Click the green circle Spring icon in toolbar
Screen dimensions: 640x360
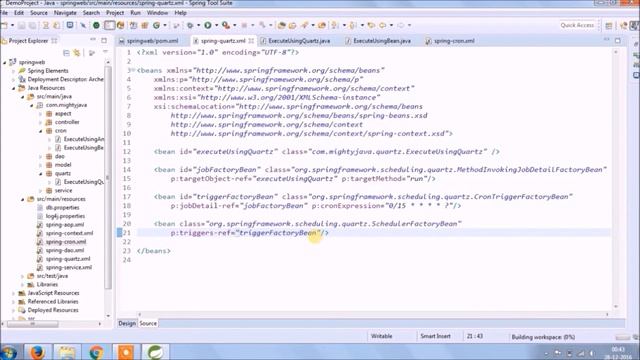96,25
